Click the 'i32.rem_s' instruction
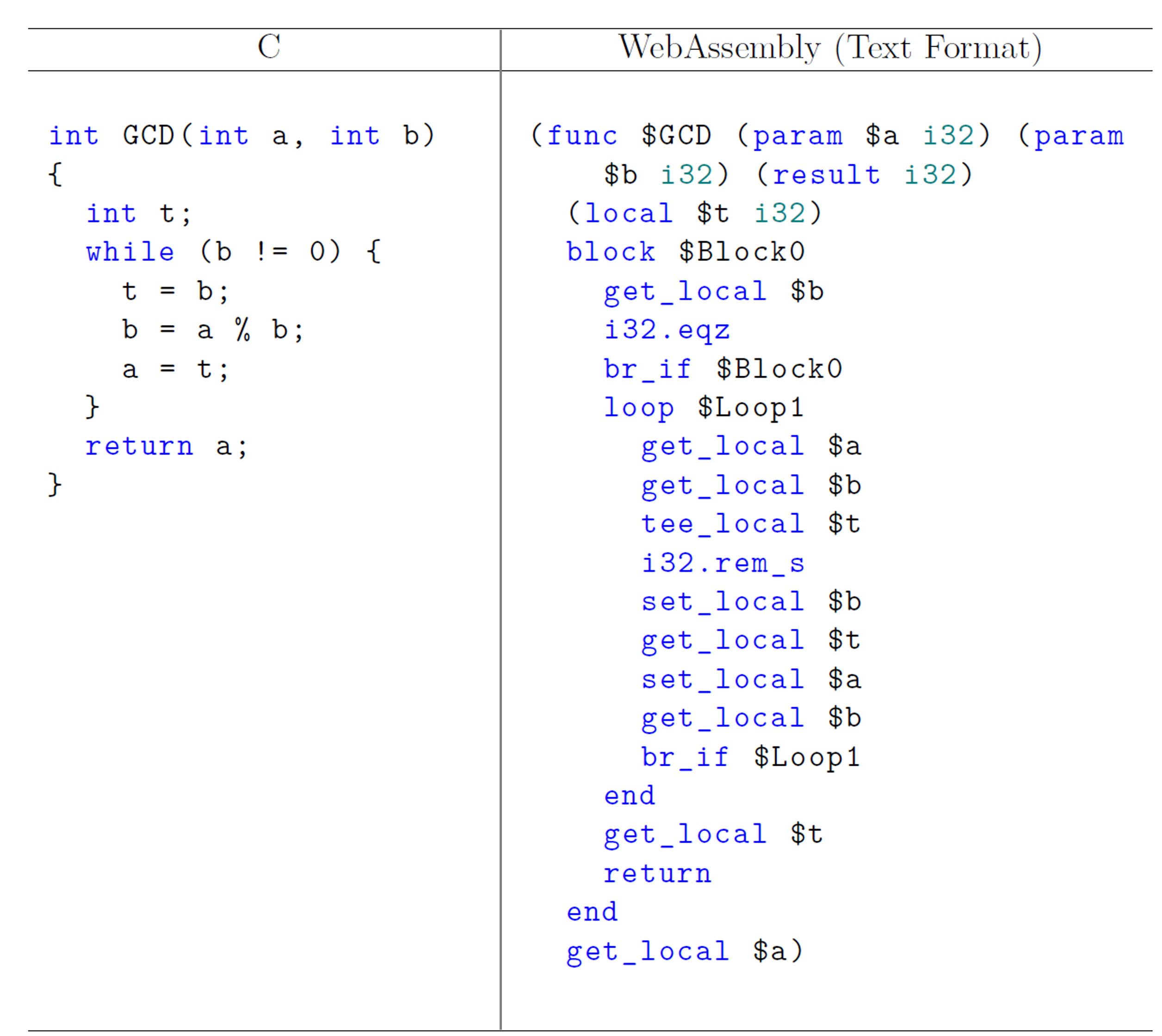 pyautogui.click(x=723, y=564)
